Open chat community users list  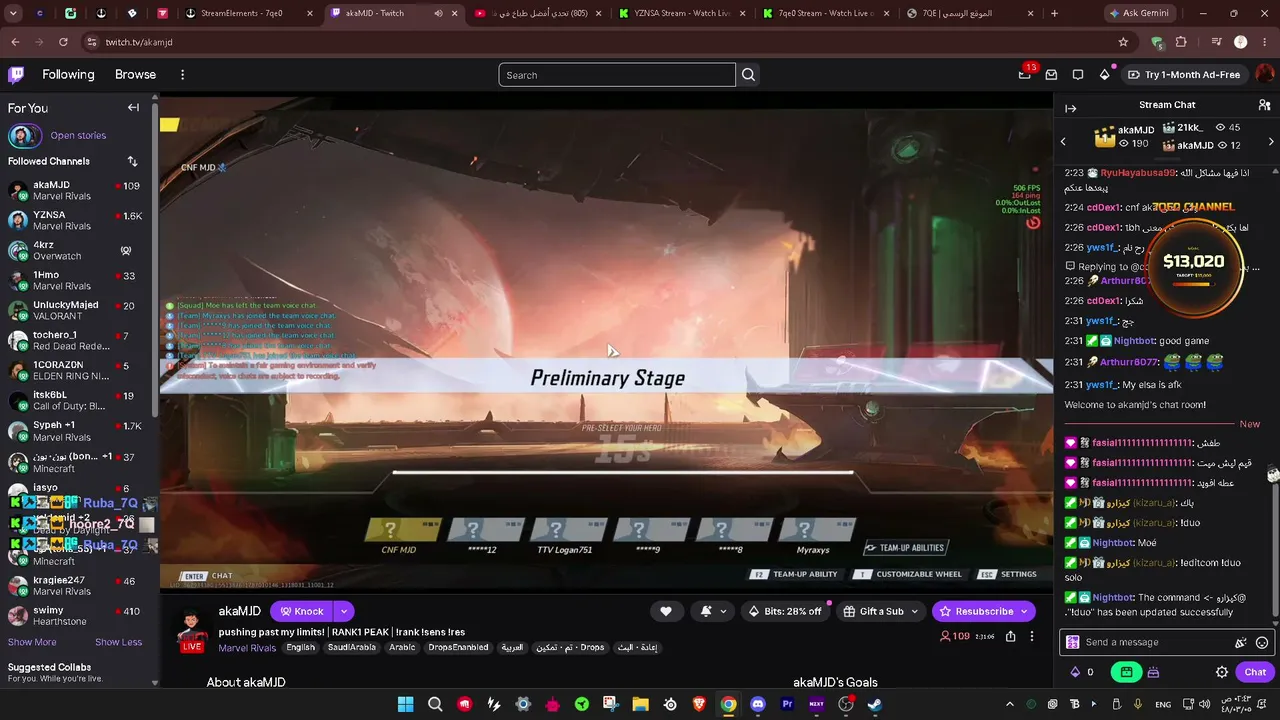pos(1264,105)
